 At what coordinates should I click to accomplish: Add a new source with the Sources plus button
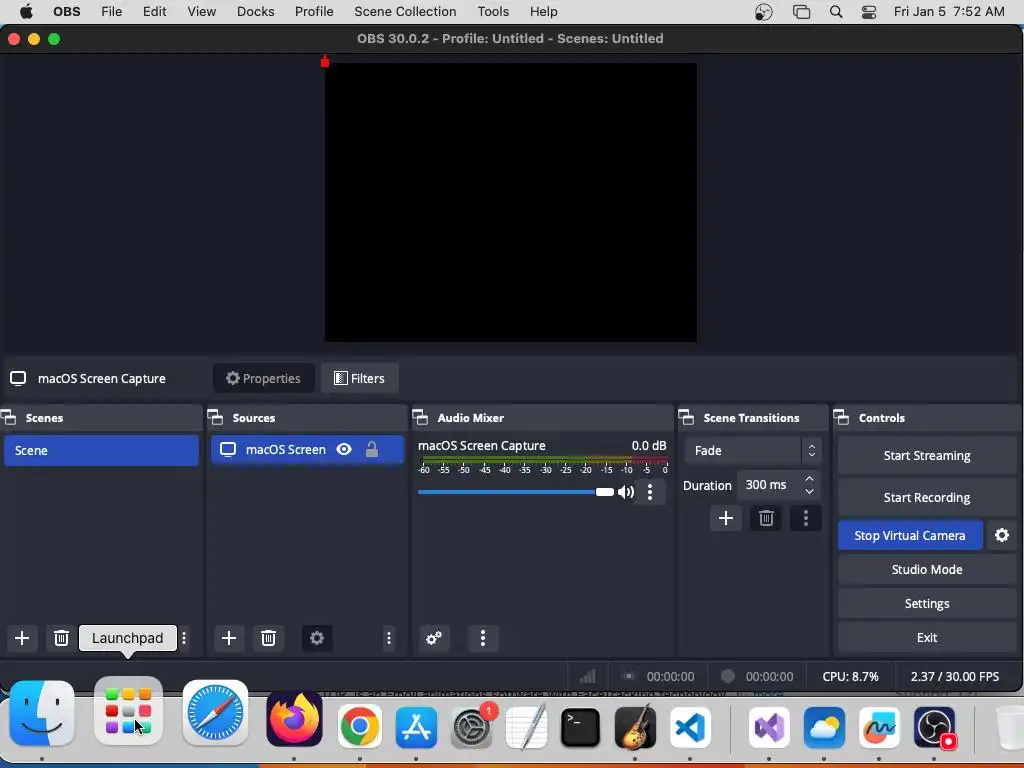pos(229,638)
